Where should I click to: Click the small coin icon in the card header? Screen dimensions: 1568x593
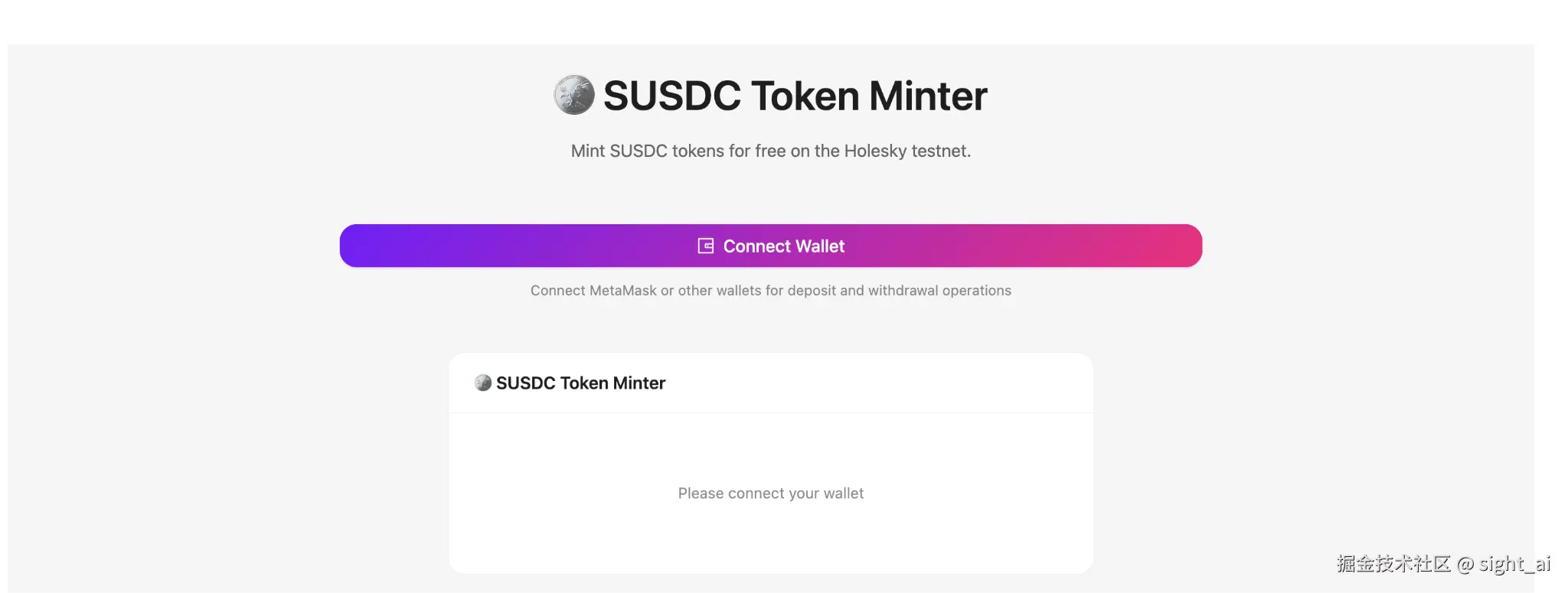point(482,383)
